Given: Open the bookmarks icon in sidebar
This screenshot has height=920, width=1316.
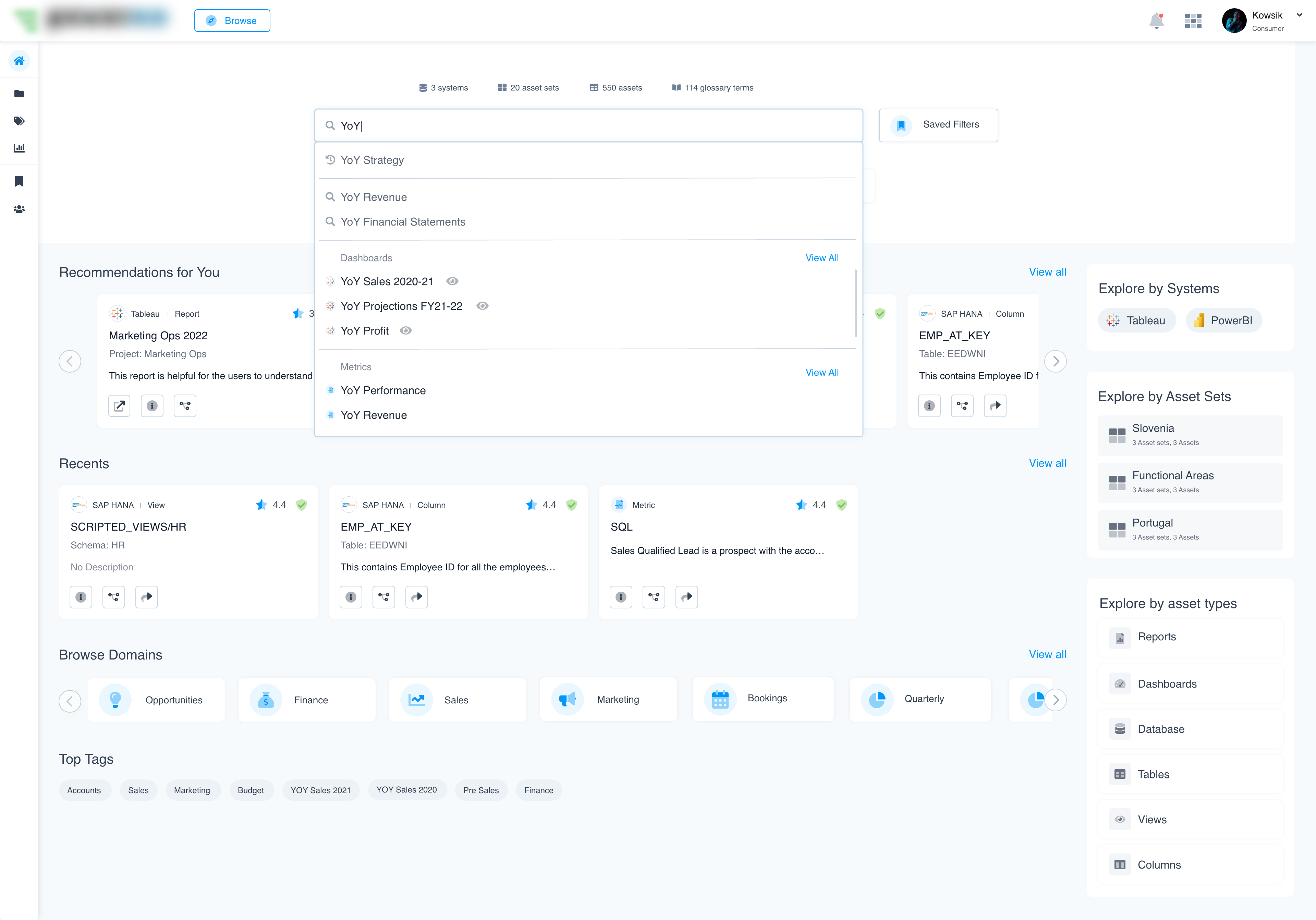Looking at the screenshot, I should point(19,181).
